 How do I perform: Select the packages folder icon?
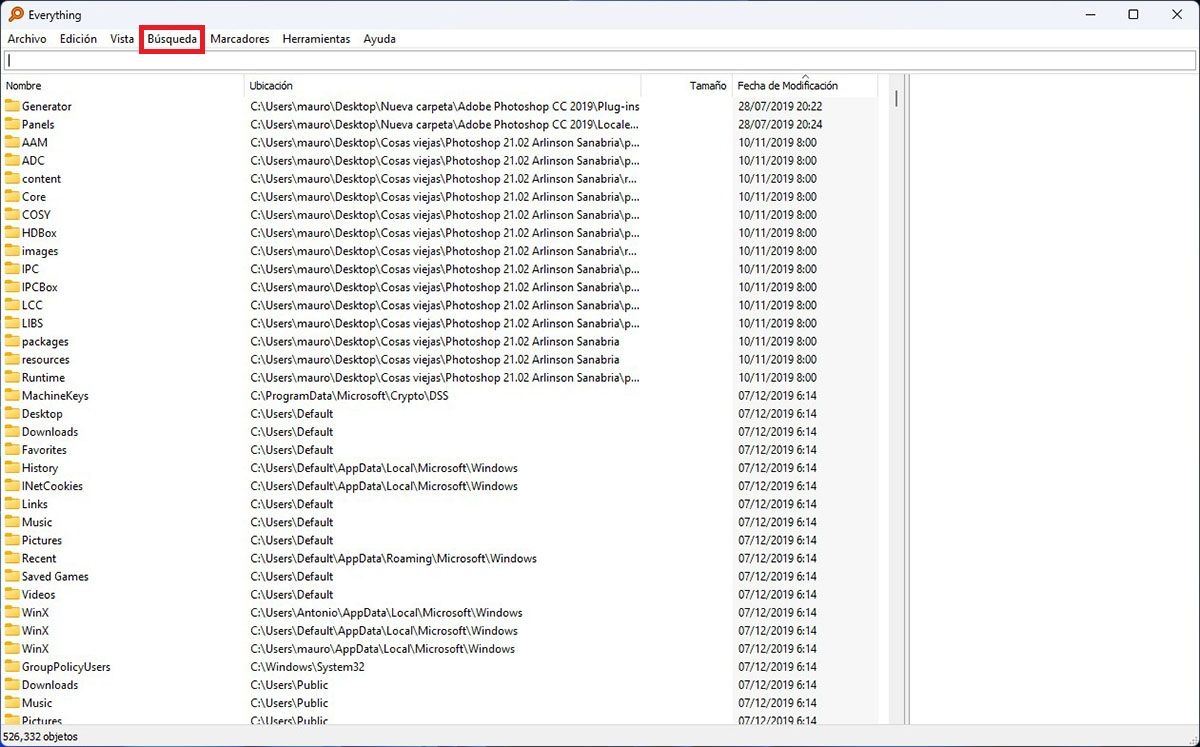coord(12,341)
